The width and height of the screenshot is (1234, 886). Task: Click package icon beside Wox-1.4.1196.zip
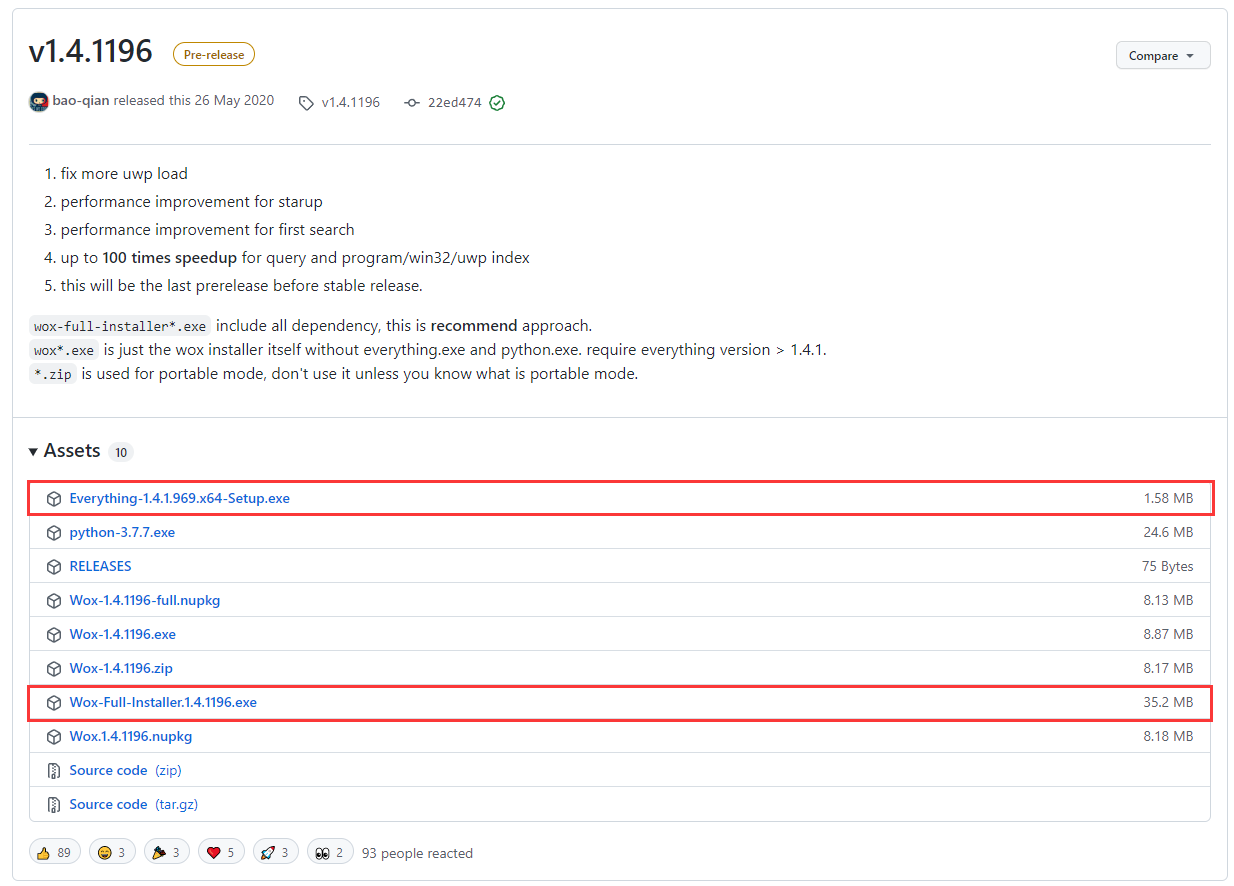point(54,668)
